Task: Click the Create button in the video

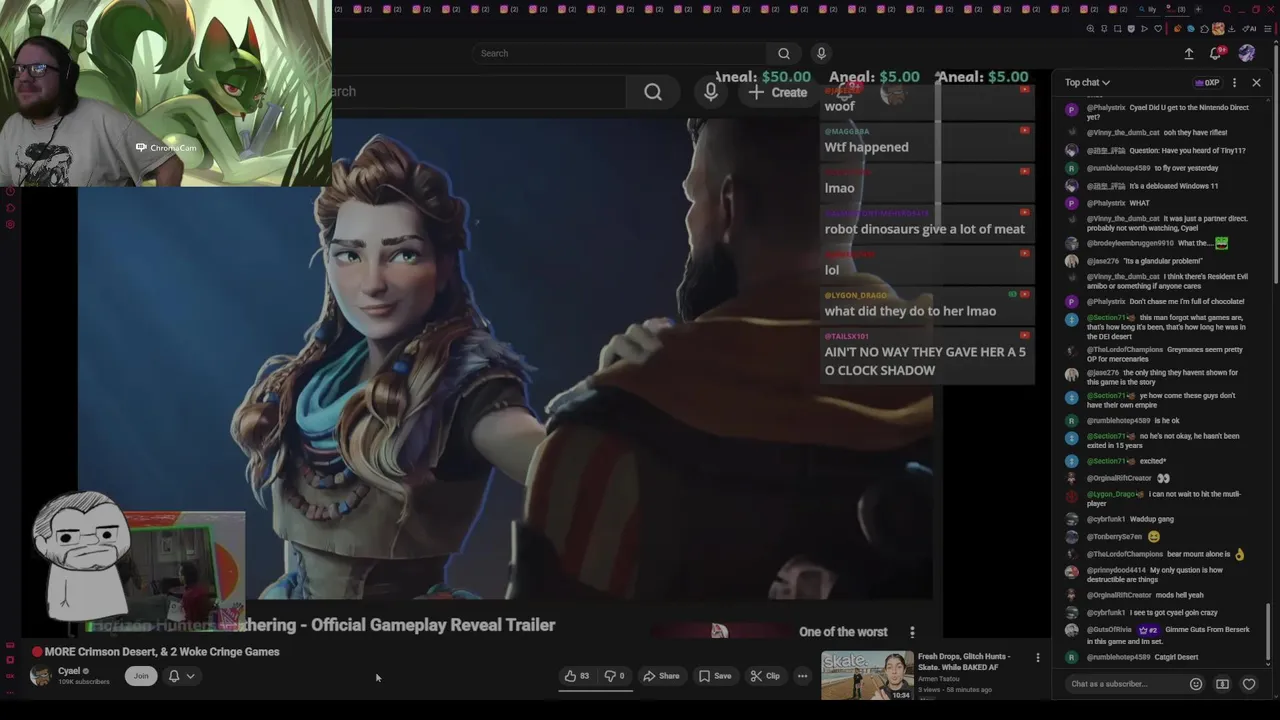Action: pos(777,92)
